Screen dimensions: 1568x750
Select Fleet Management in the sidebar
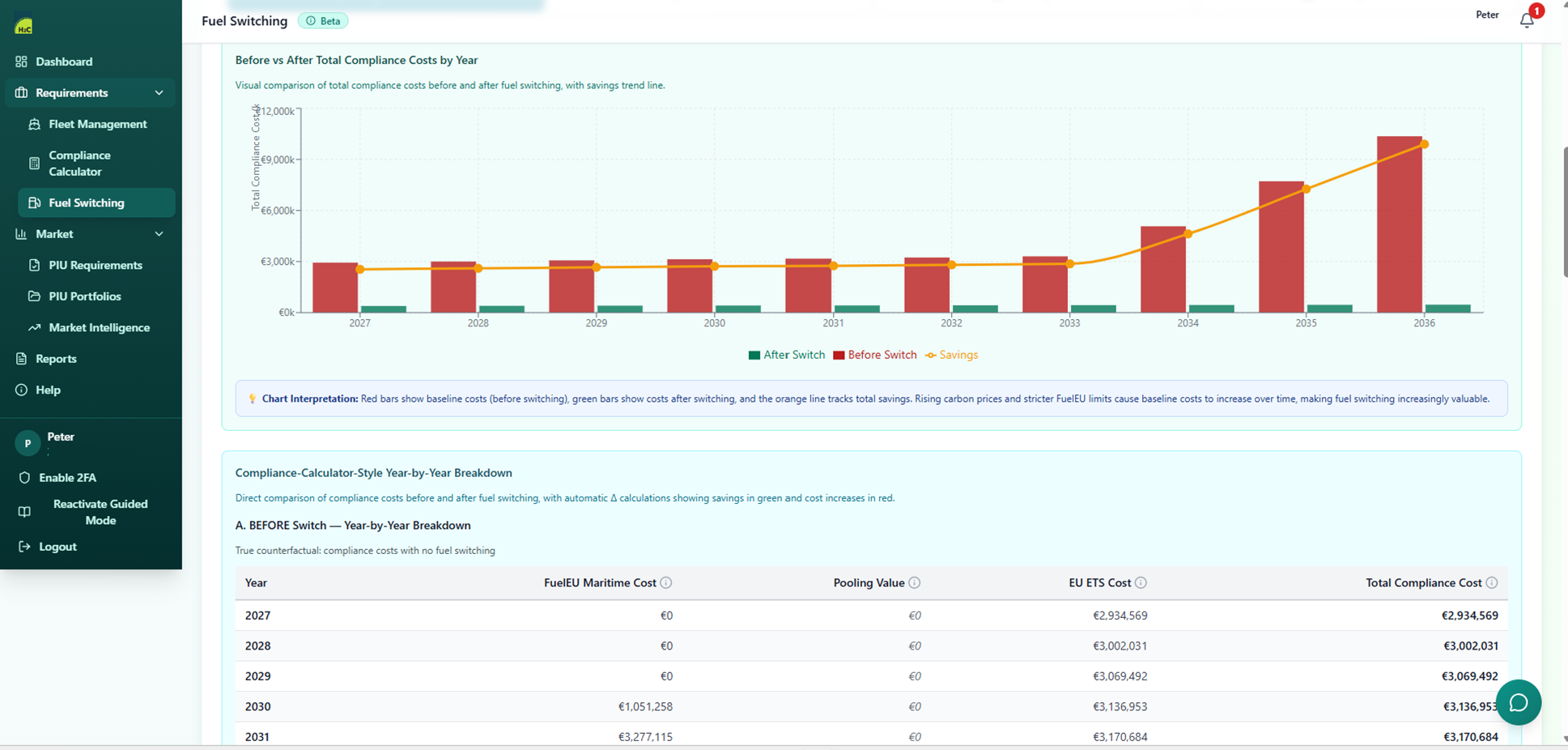point(96,124)
